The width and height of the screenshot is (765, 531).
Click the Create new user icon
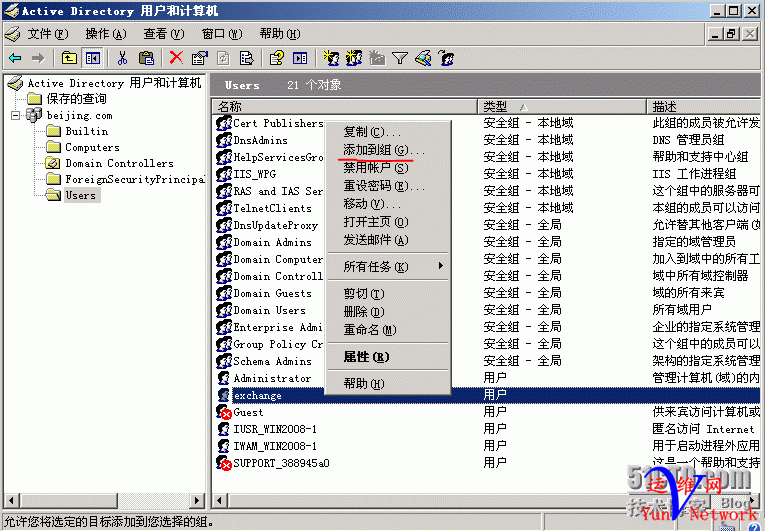[x=331, y=59]
